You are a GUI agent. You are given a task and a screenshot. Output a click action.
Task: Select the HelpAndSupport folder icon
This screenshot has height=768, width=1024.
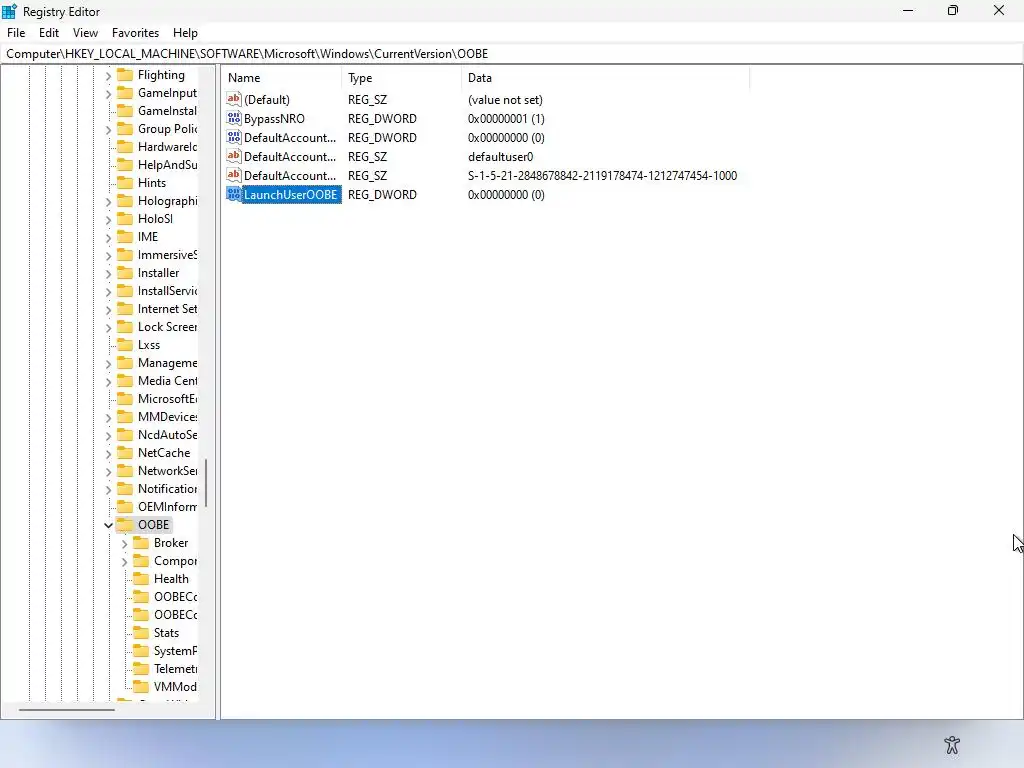coord(125,165)
